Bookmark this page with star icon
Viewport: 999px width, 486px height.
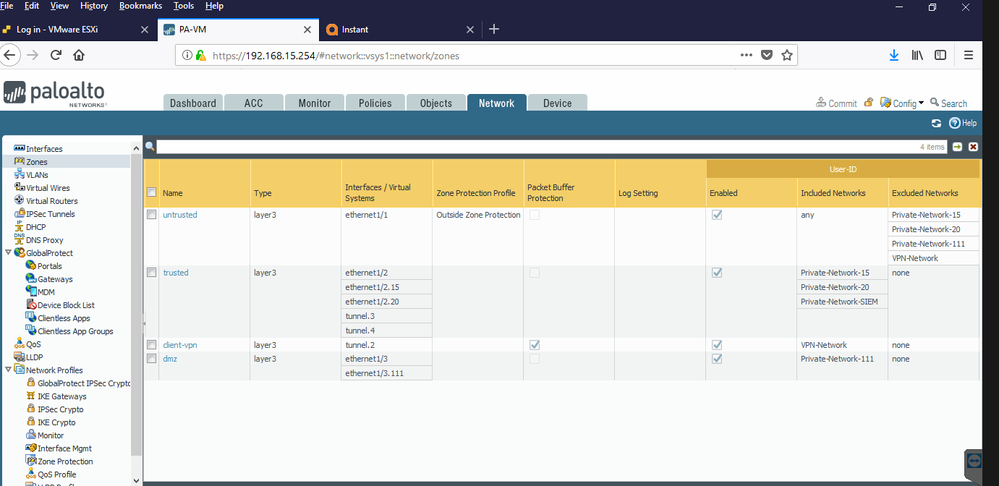click(x=787, y=55)
